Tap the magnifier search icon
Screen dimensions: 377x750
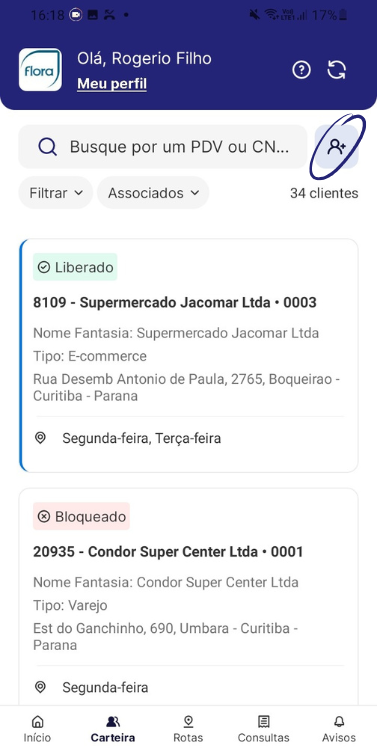coord(47,147)
